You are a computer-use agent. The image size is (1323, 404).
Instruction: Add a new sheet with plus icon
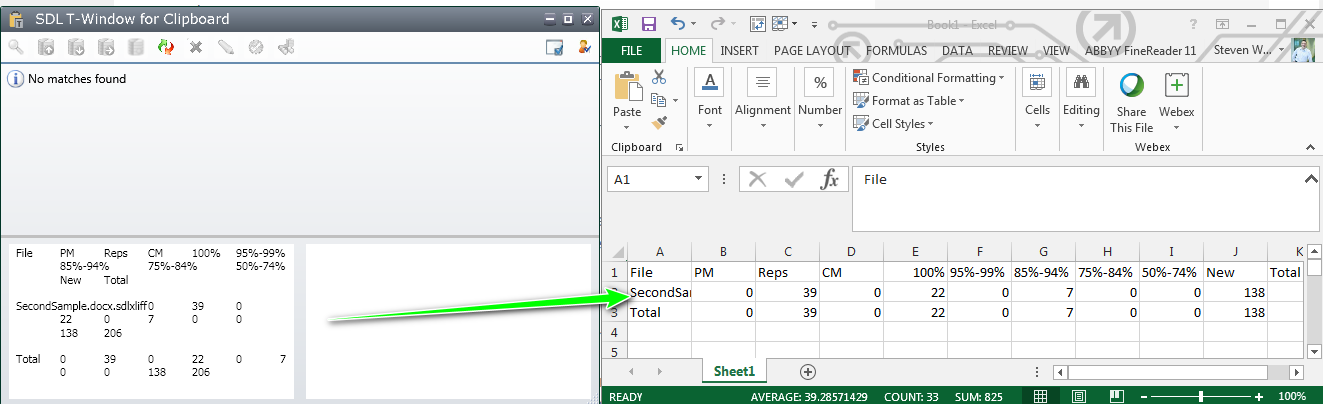[x=808, y=372]
